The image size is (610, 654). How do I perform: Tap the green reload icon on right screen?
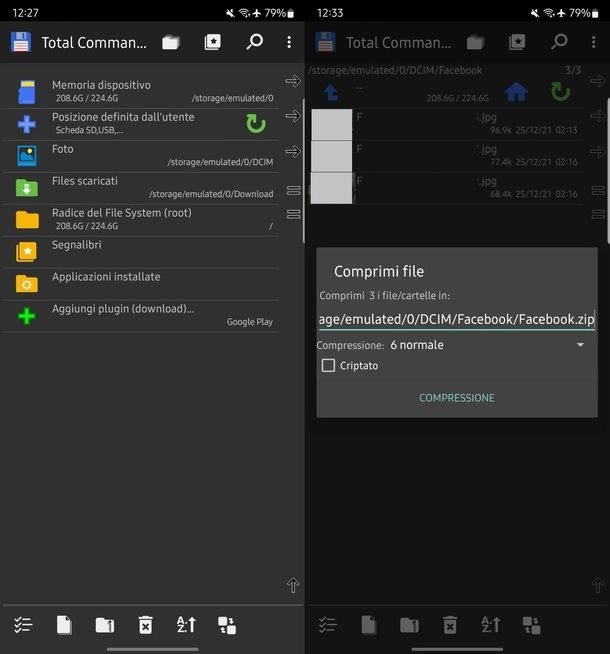(560, 92)
